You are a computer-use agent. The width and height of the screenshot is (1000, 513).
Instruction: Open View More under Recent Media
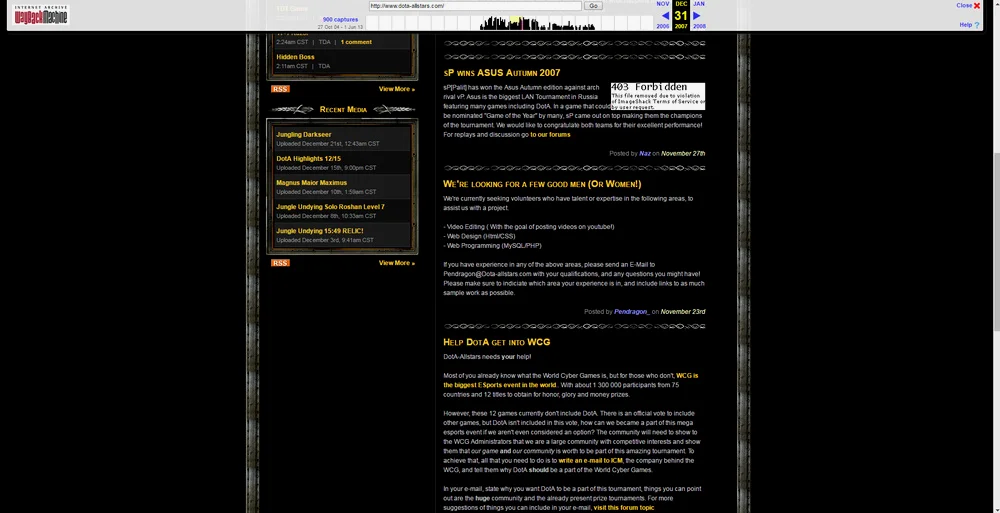[397, 263]
